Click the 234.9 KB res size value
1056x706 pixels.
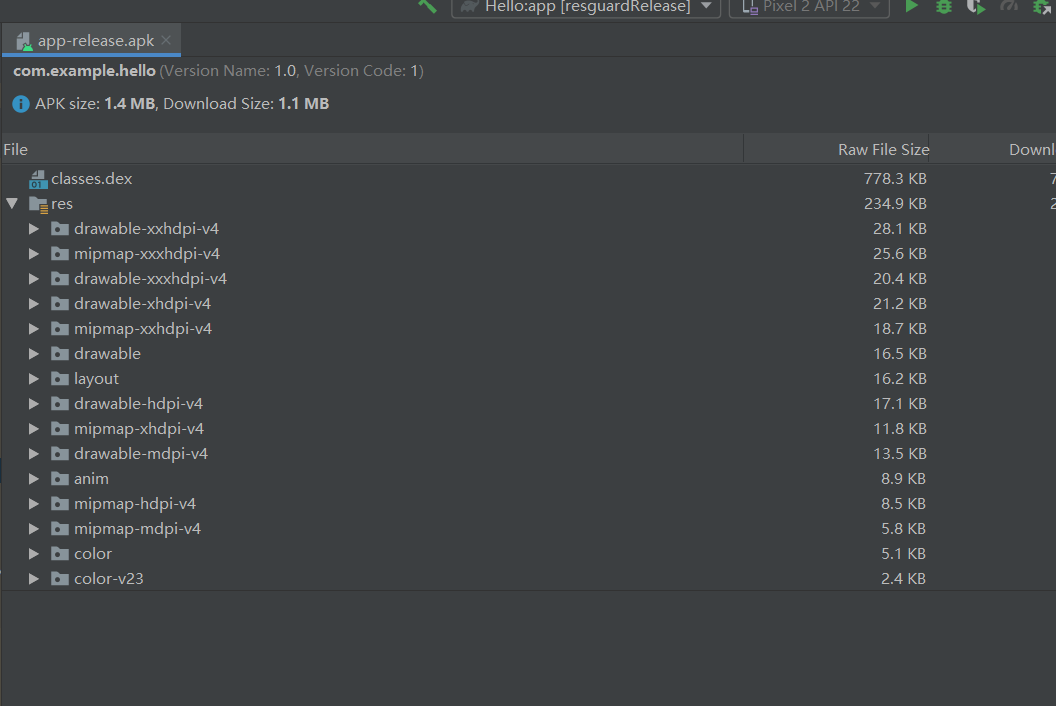coord(895,203)
